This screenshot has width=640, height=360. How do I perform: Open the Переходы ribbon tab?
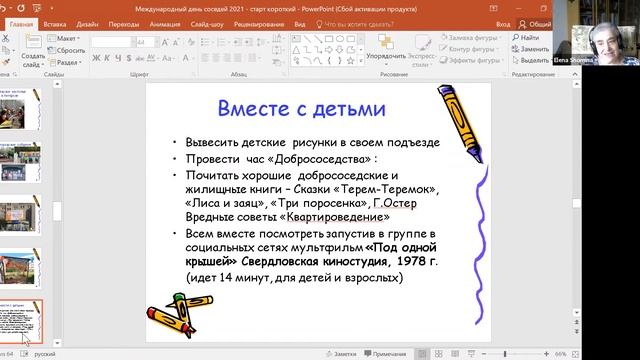(124, 24)
